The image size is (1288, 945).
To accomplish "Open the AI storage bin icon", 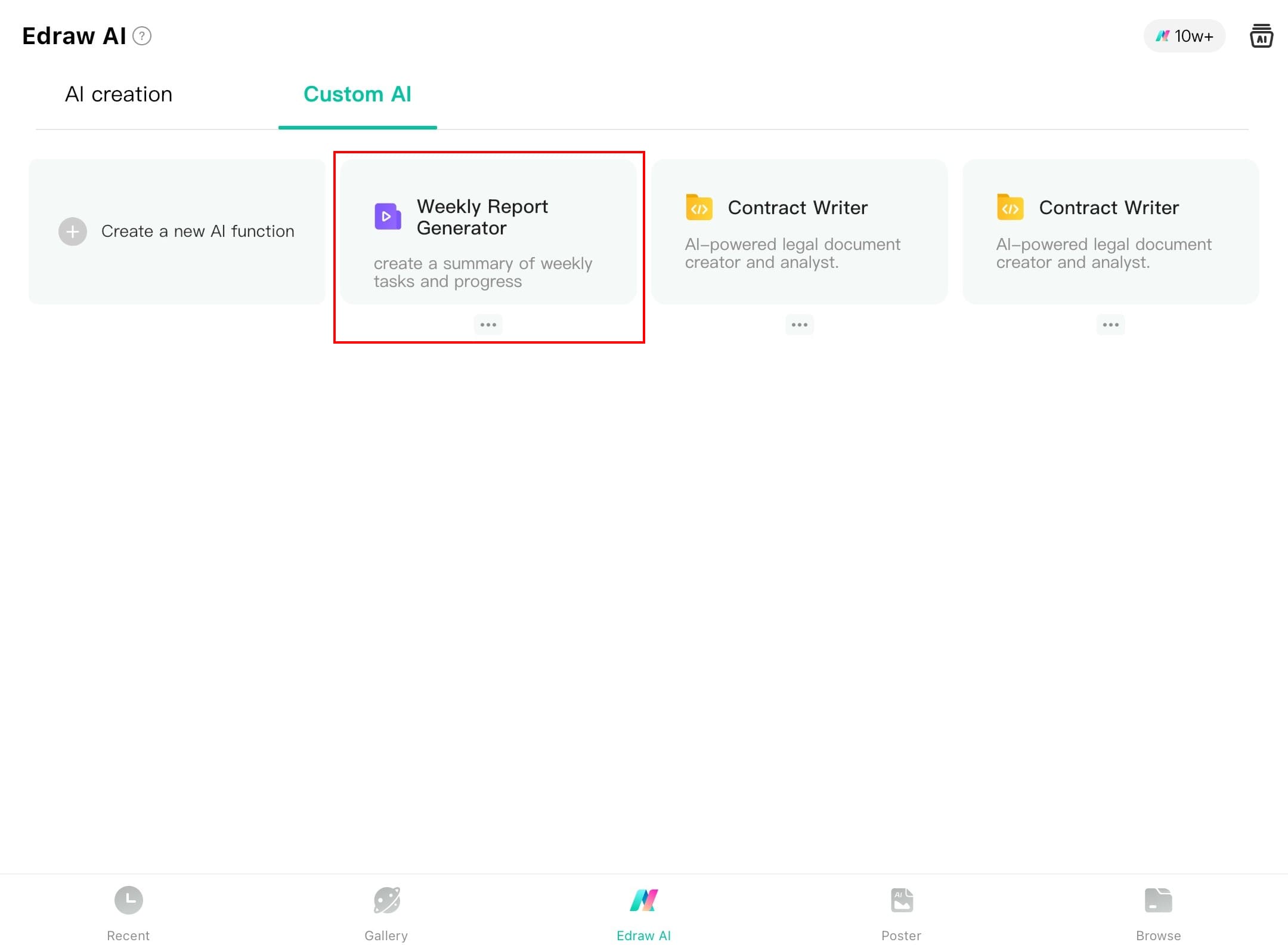I will pos(1261,36).
